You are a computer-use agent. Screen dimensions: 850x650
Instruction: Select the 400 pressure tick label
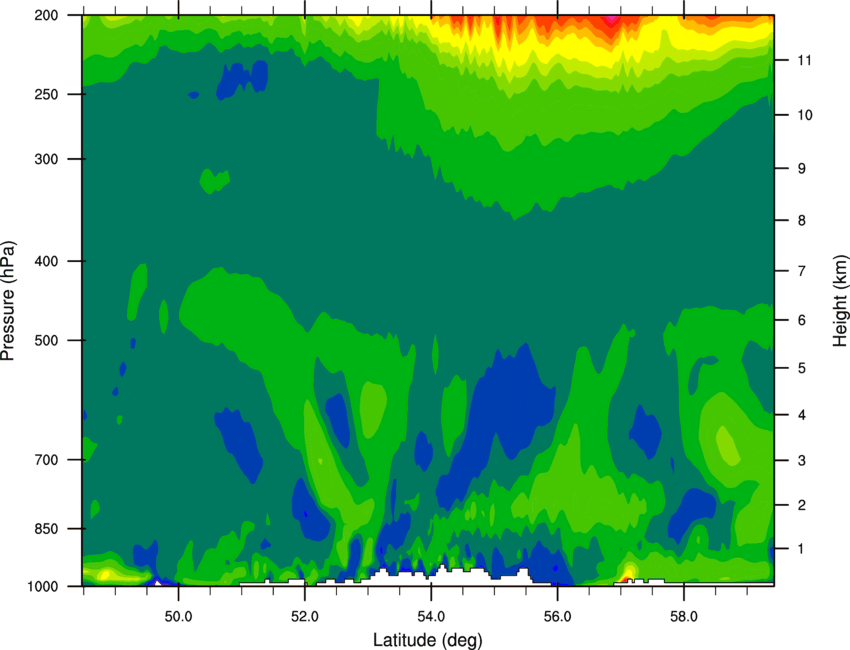(x=46, y=261)
